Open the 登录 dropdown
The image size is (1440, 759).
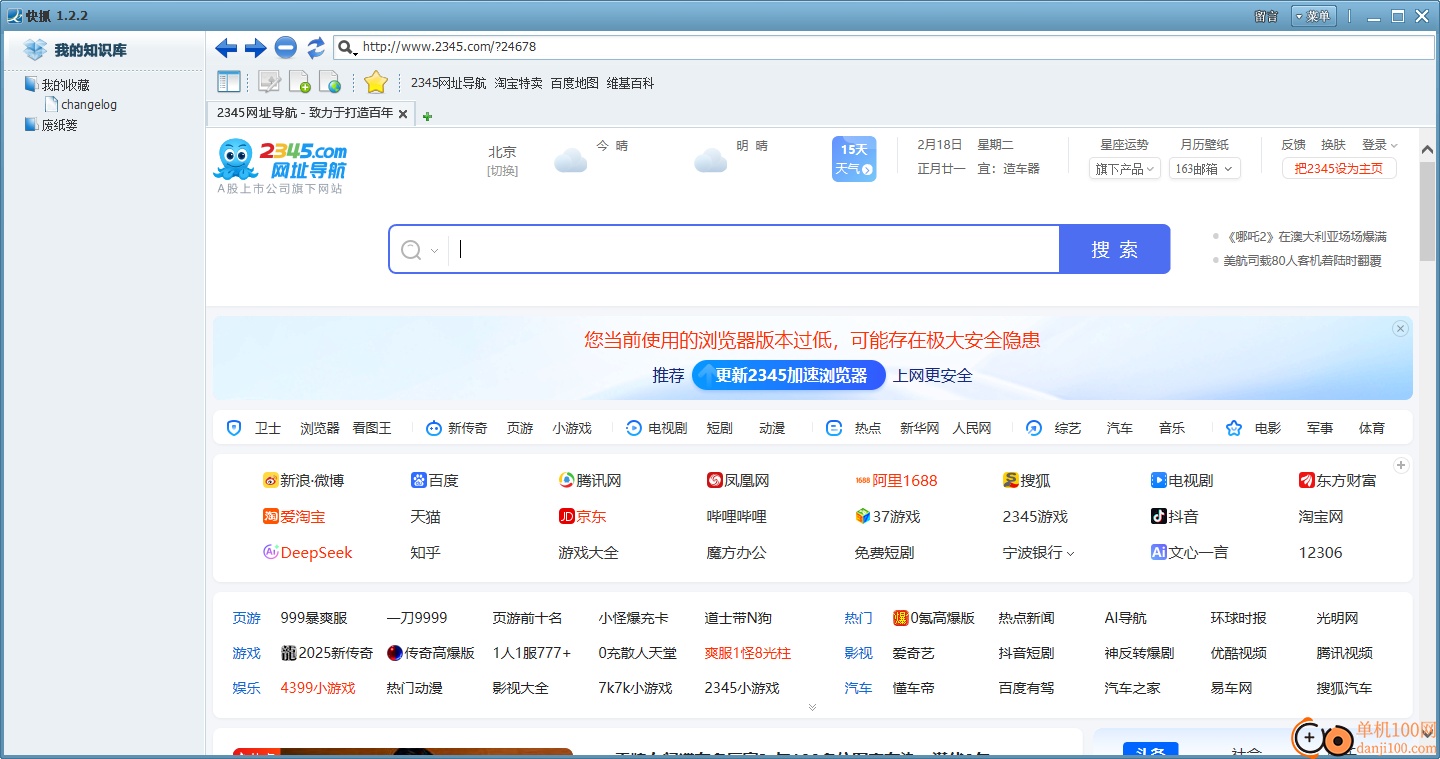pyautogui.click(x=1379, y=145)
